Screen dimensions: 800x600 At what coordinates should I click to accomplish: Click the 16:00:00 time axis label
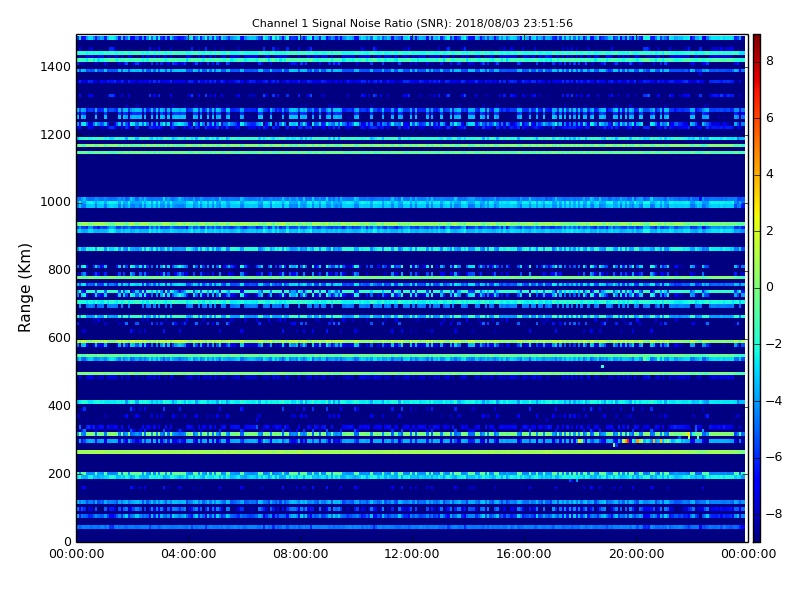[x=523, y=554]
